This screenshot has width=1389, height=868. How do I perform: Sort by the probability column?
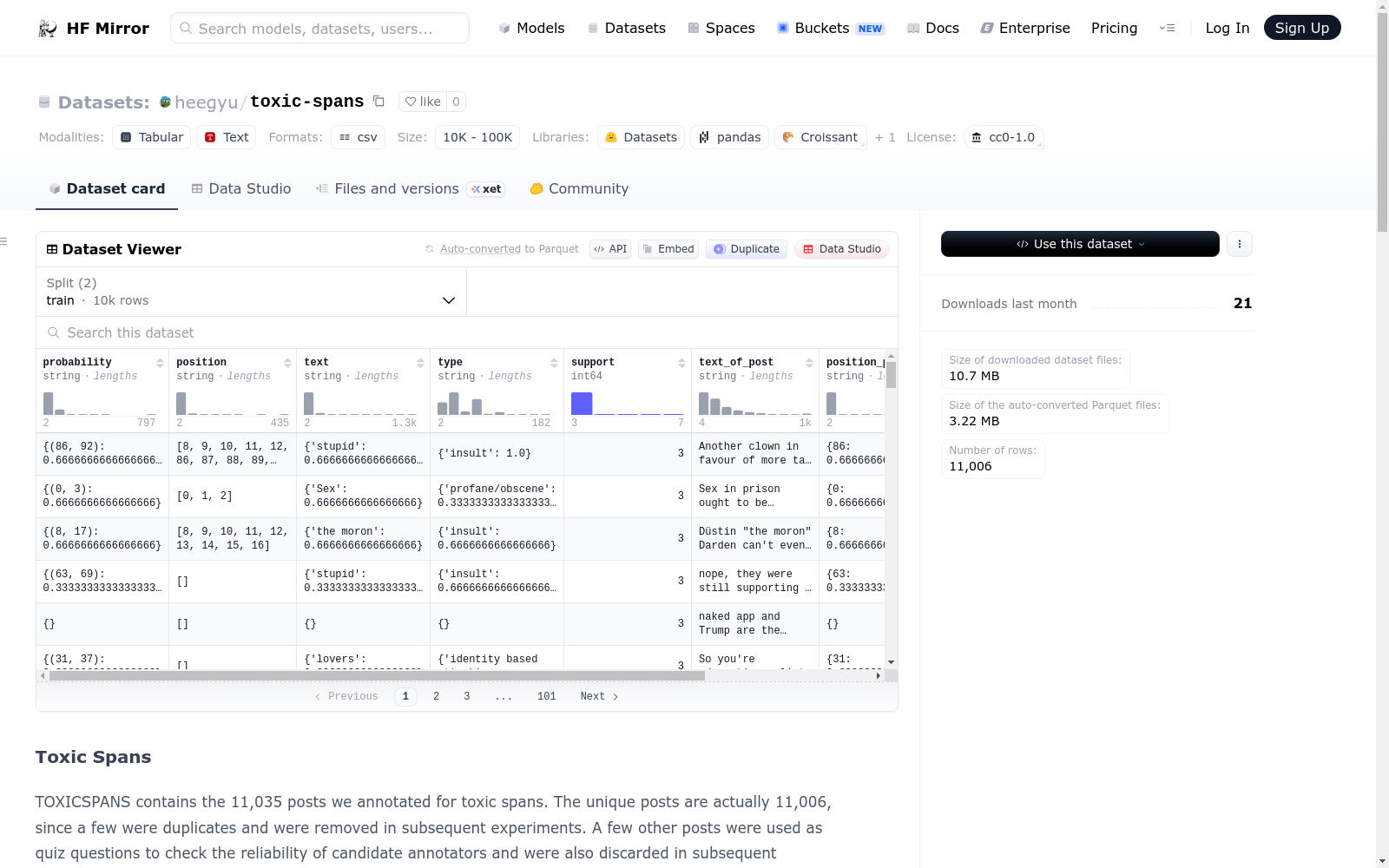[x=160, y=363]
